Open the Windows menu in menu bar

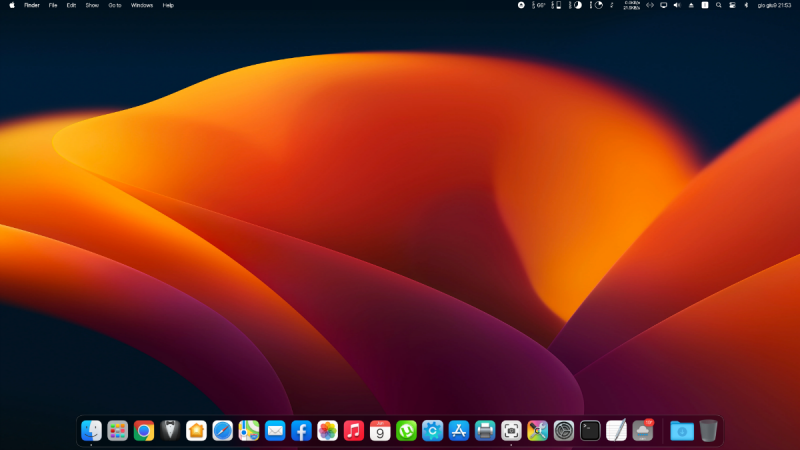point(142,5)
